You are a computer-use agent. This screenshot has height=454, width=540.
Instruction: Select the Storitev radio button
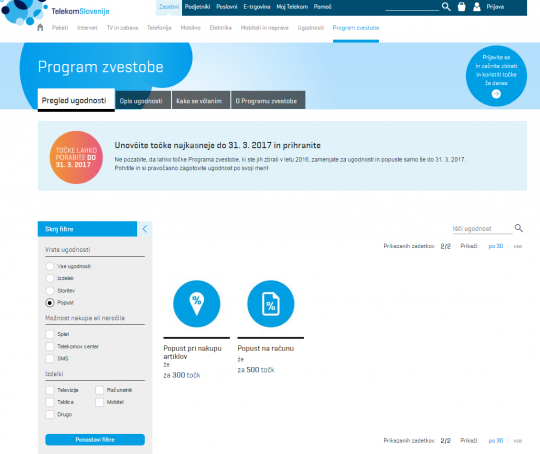click(x=50, y=290)
